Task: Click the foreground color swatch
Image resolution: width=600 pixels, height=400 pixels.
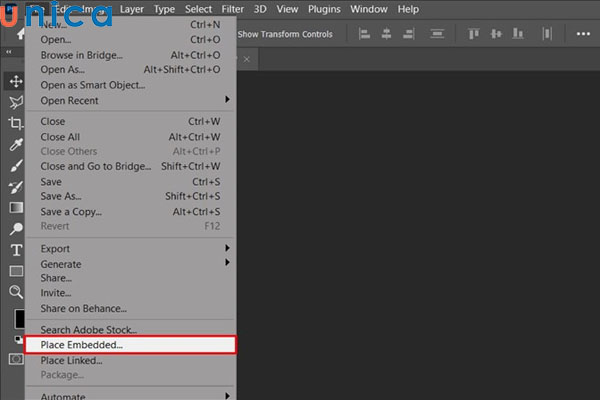Action: [x=18, y=320]
